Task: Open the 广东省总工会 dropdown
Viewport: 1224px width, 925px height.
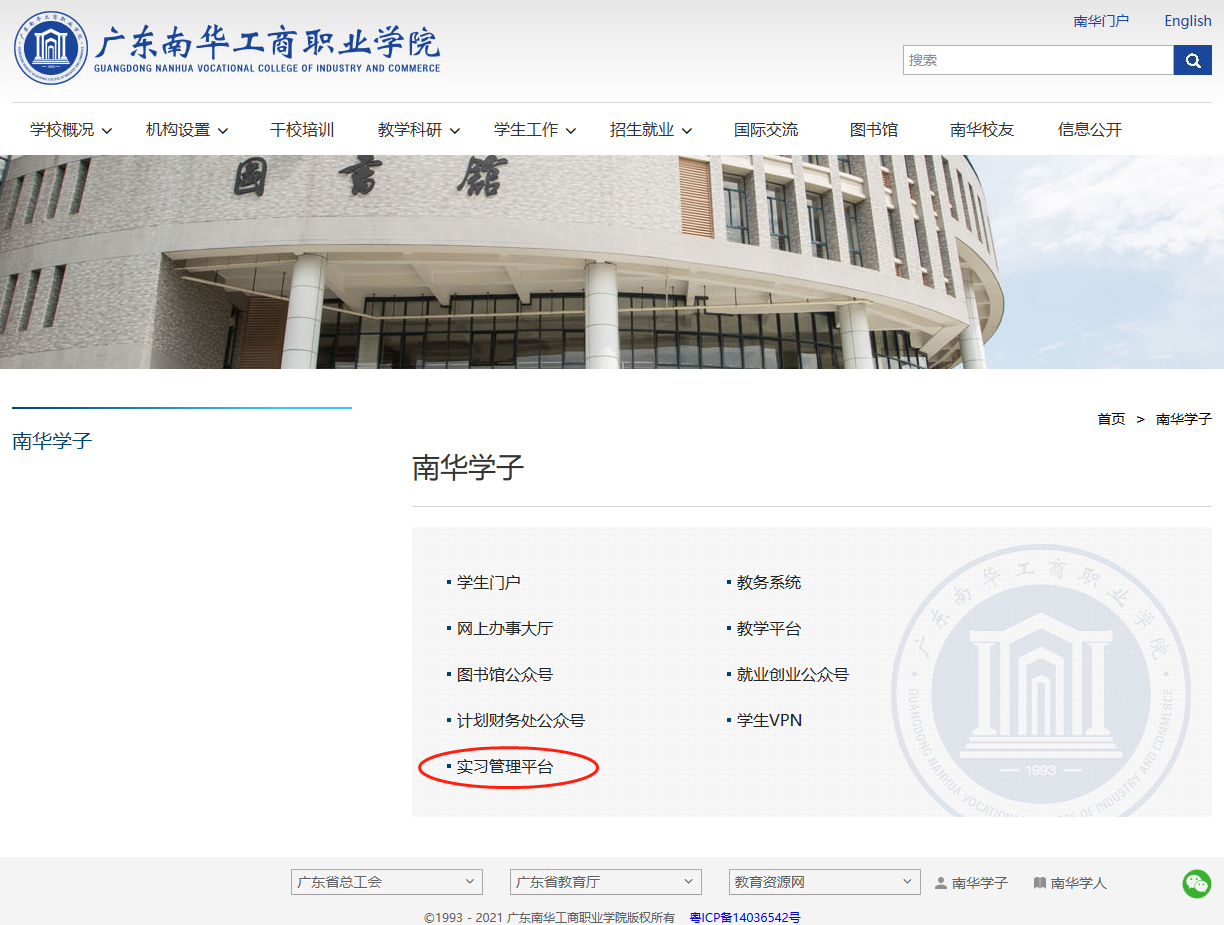Action: [x=386, y=882]
